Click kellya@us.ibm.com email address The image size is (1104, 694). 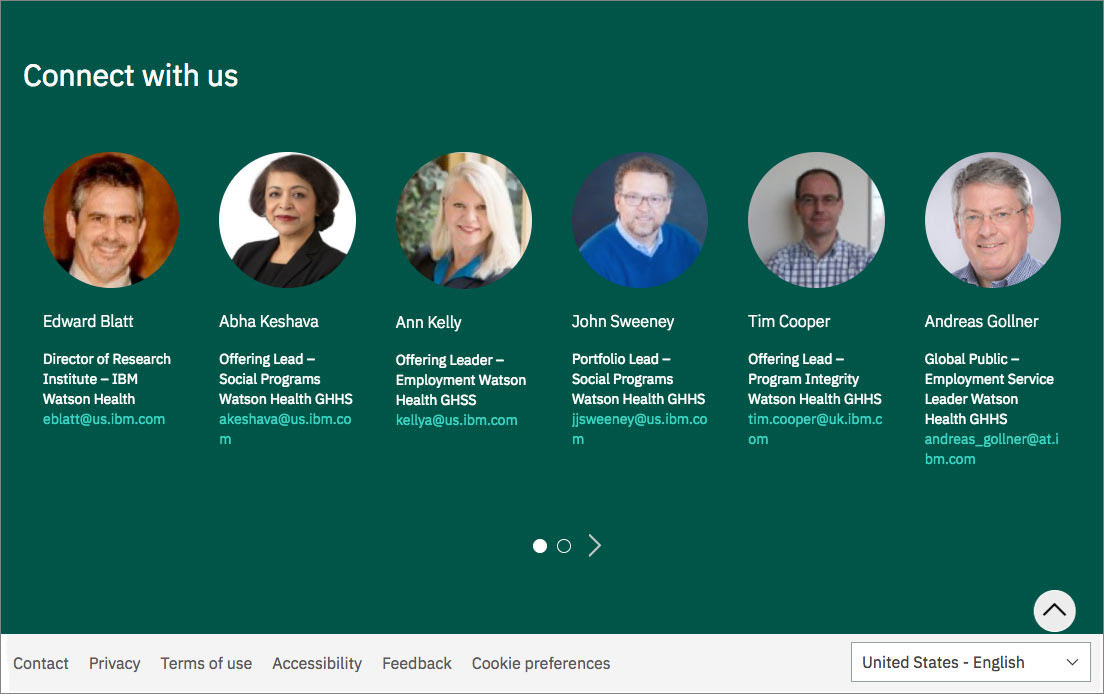click(456, 420)
